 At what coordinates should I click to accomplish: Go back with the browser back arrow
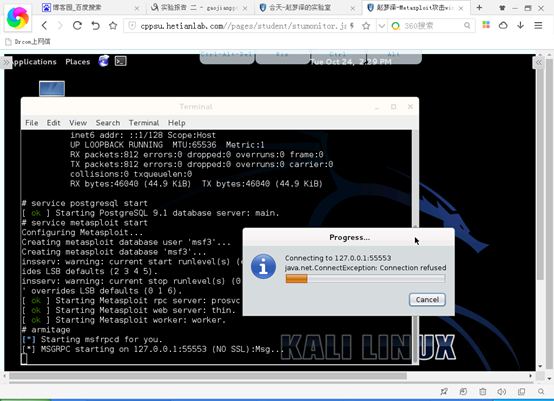[44, 25]
